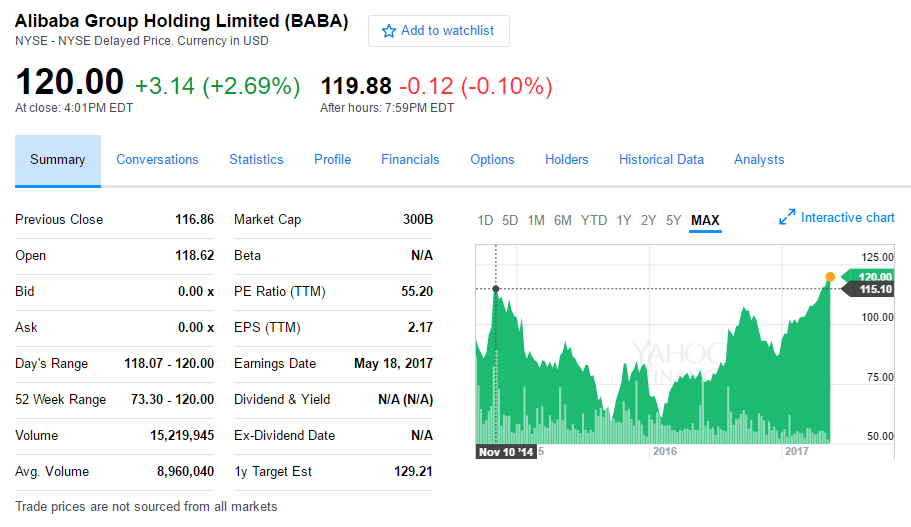Click the 2016 axis label on chart
Viewport: 911px width, 527px height.
tap(665, 451)
